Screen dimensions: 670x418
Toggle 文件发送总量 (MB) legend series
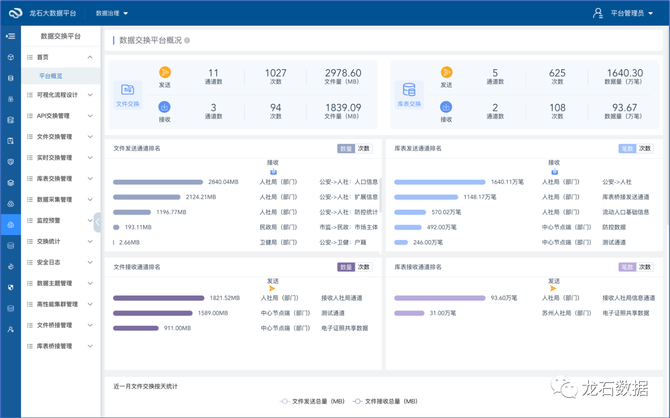click(x=312, y=401)
